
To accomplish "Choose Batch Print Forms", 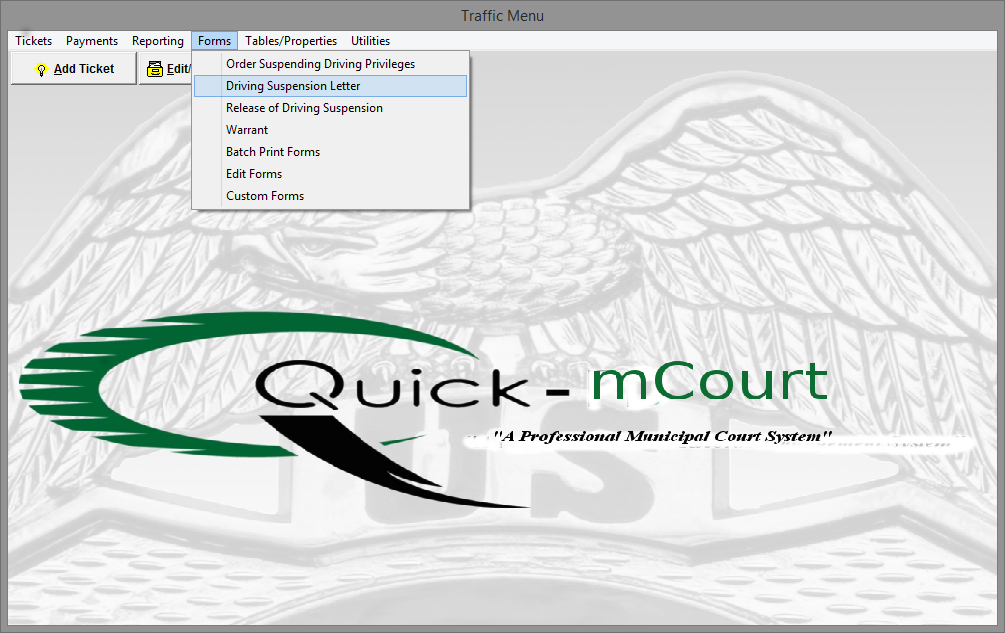I will 330,152.
